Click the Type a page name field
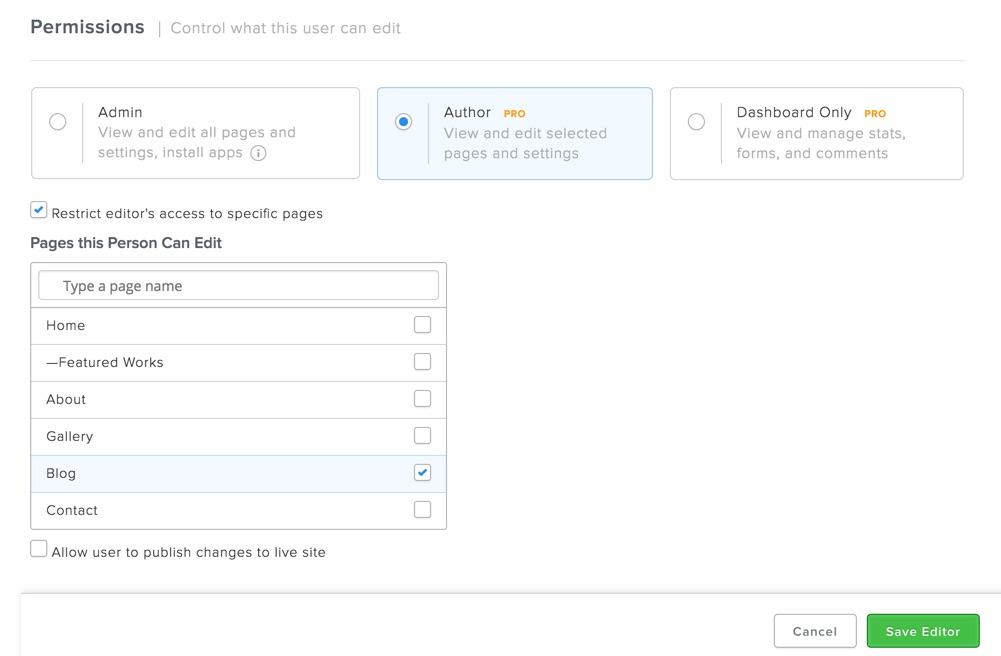The height and width of the screenshot is (656, 1001). point(238,286)
